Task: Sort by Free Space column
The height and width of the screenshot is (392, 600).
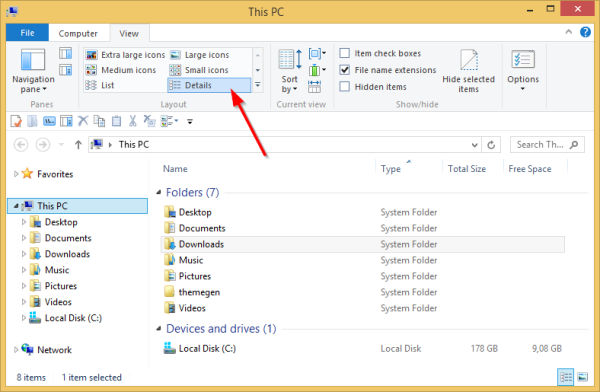Action: pos(530,169)
